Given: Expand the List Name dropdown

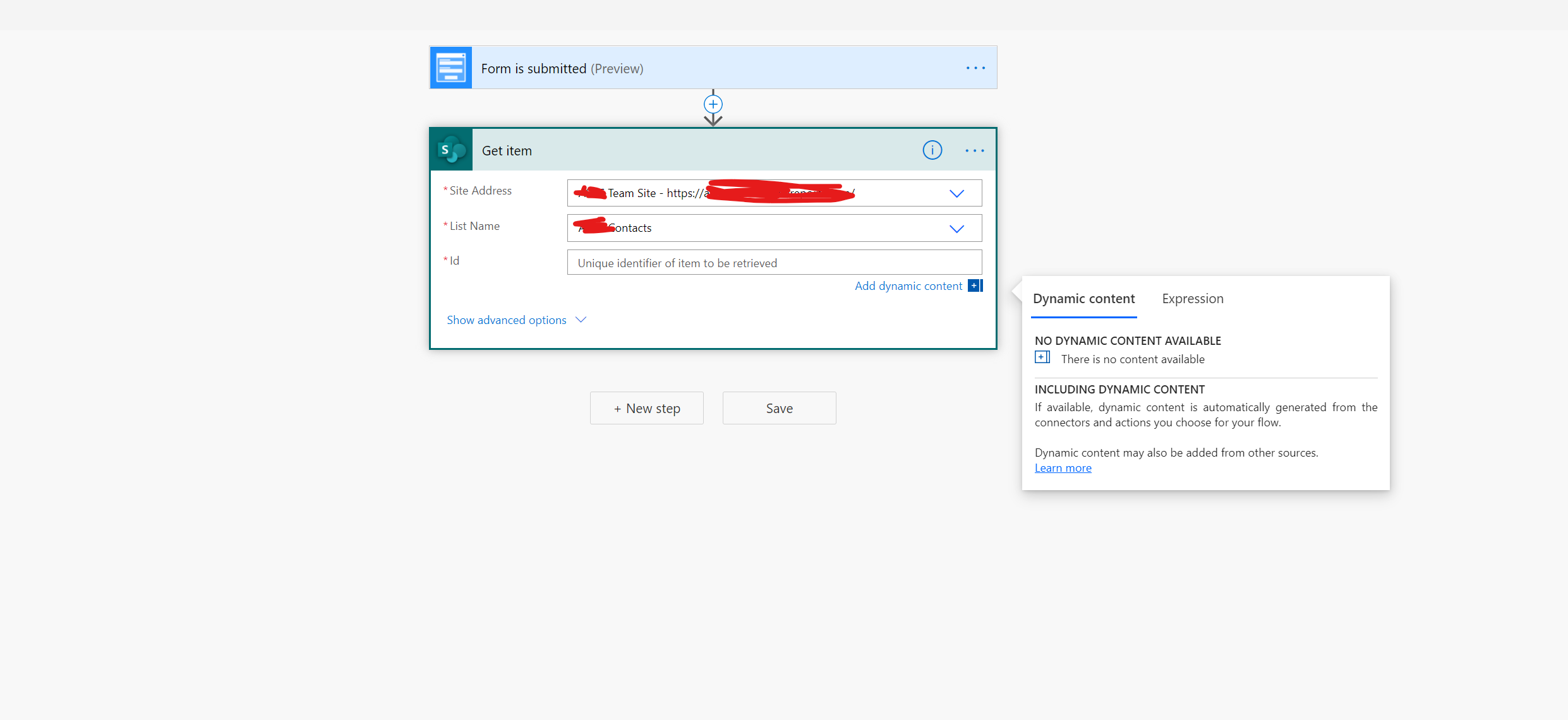Looking at the screenshot, I should (x=956, y=229).
